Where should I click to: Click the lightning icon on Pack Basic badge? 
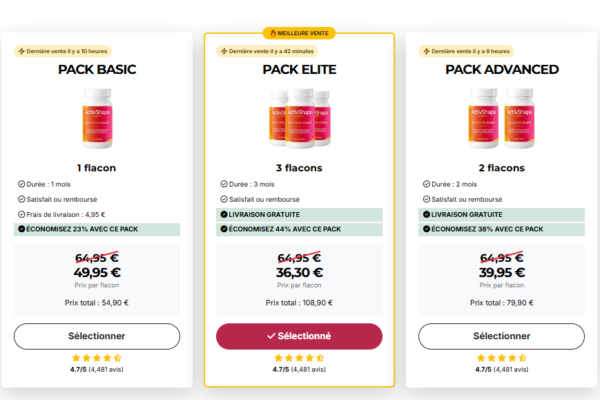[21, 50]
